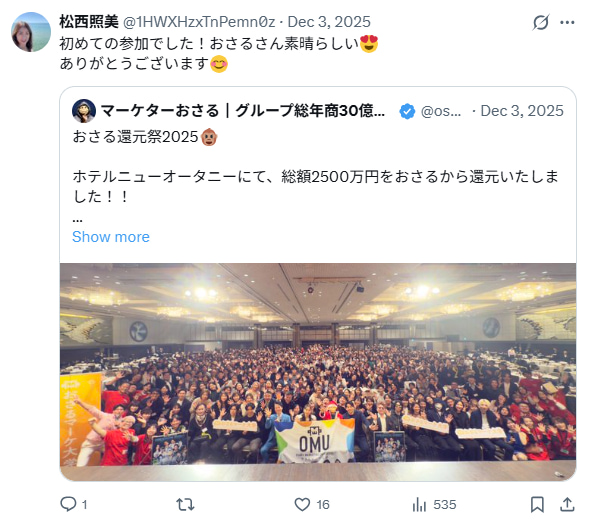Repost this tweet with retweet icon
Image resolution: width=590 pixels, height=522 pixels.
coord(185,504)
